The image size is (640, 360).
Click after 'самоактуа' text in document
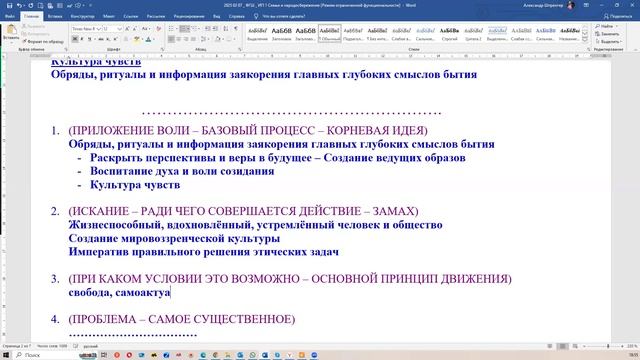pyautogui.click(x=170, y=293)
